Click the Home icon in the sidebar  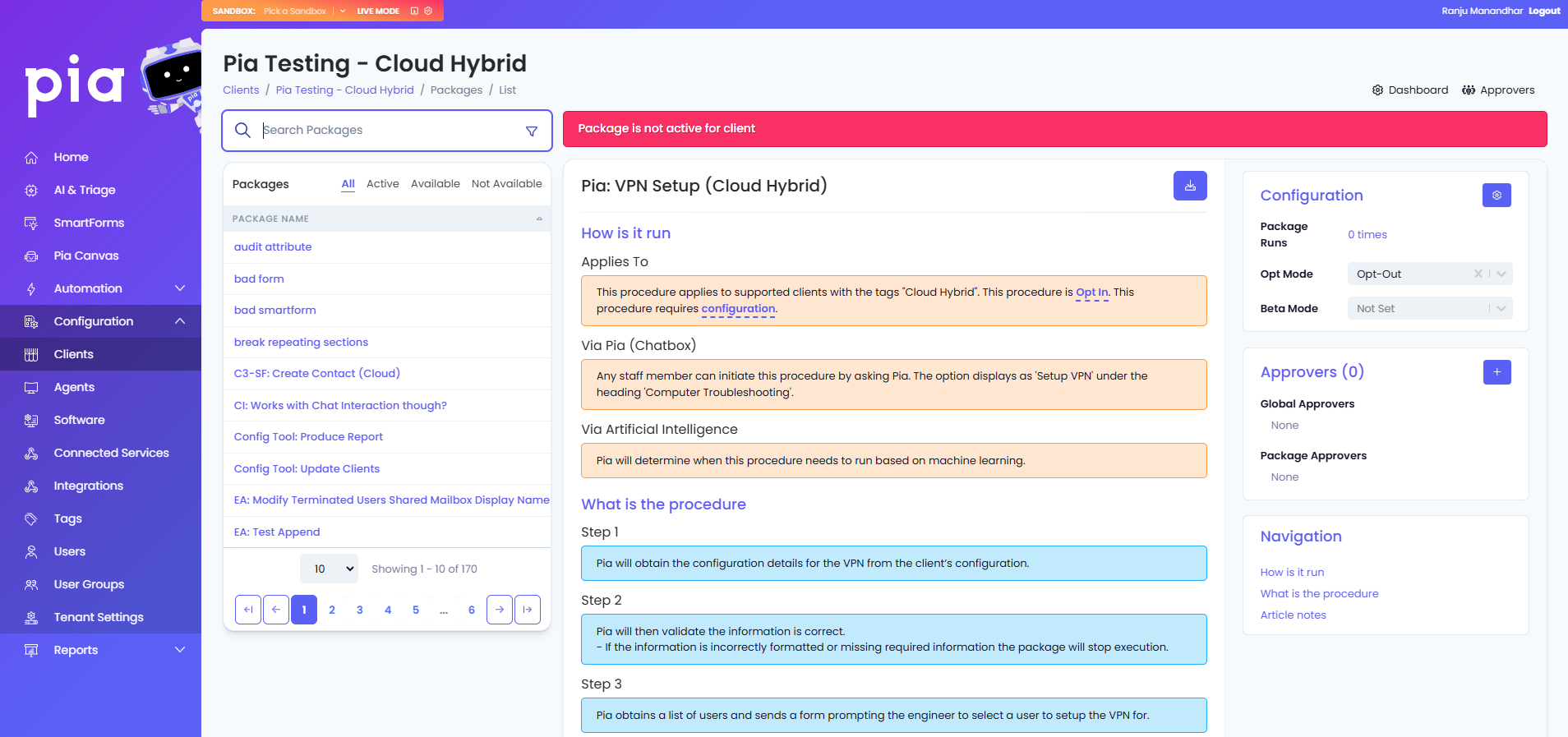(x=31, y=157)
